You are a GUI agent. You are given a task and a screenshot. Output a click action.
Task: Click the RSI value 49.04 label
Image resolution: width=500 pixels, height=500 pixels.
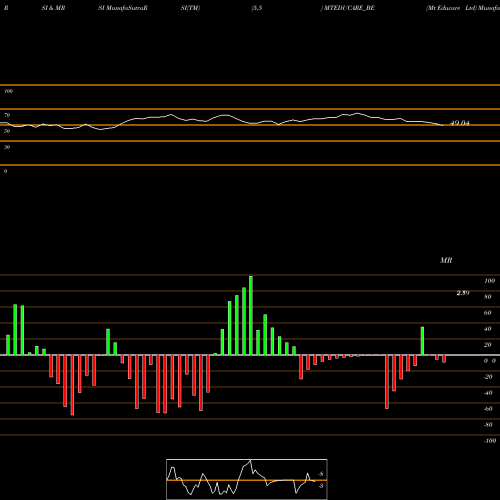click(x=460, y=123)
